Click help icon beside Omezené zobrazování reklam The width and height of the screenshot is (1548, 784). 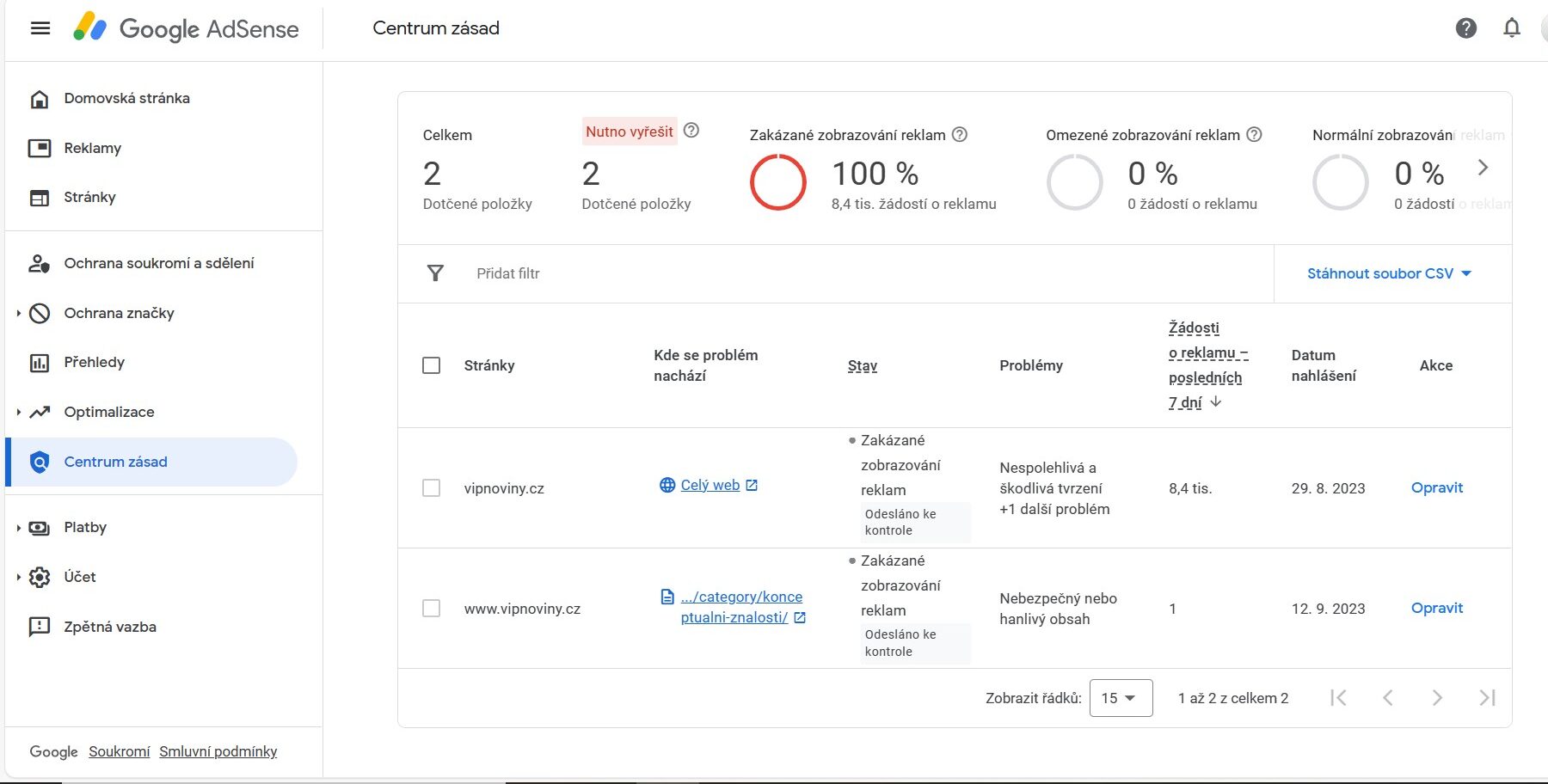1254,135
